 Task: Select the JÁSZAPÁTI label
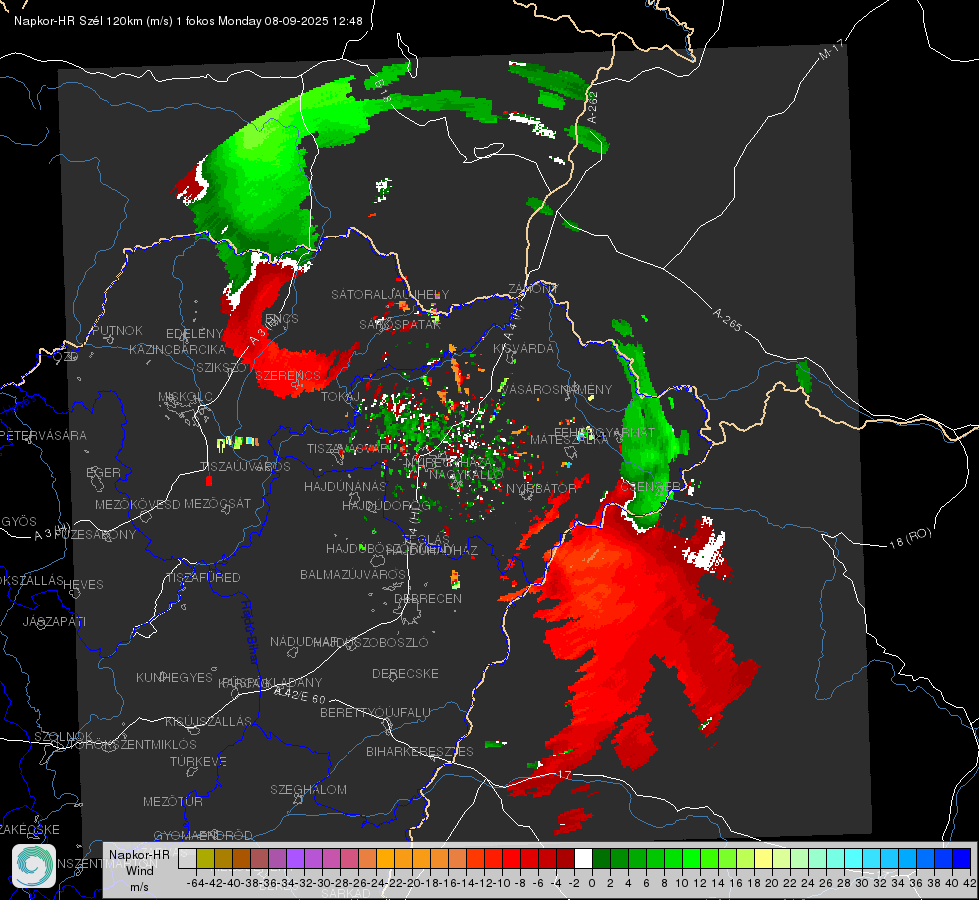click(54, 621)
